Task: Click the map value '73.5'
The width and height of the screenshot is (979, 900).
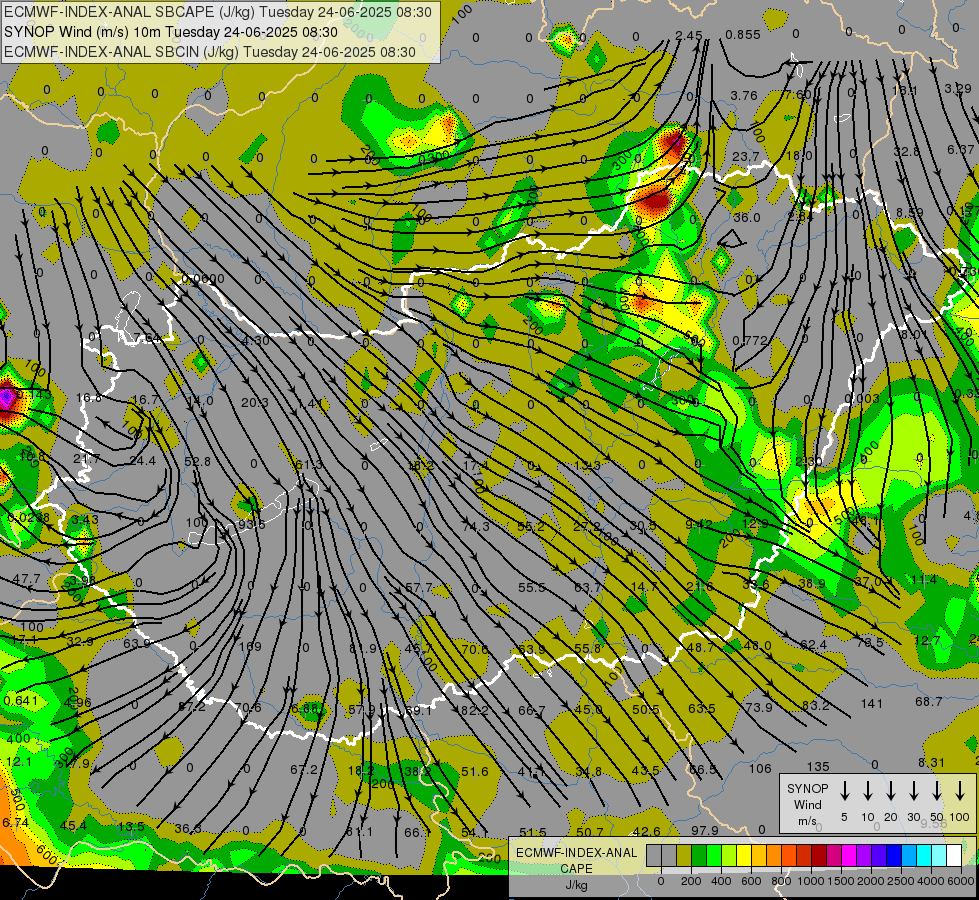Action: coord(870,642)
